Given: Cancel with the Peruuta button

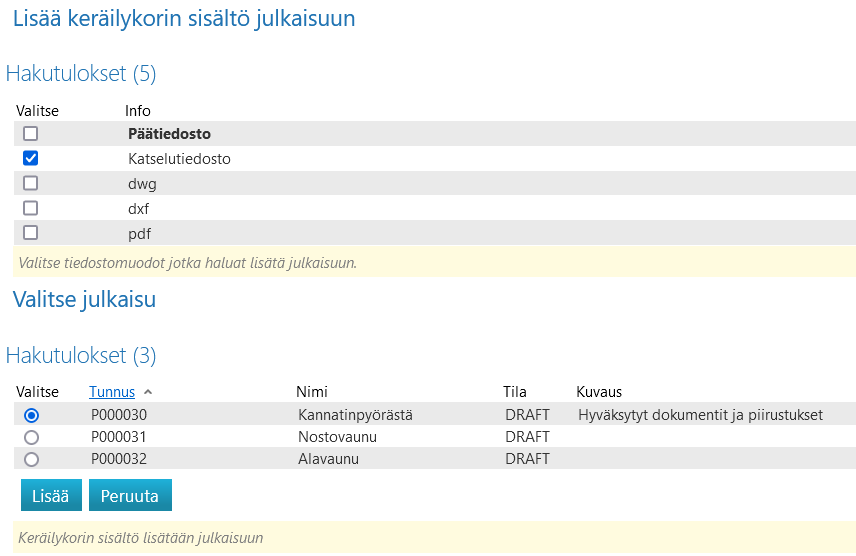Looking at the screenshot, I should [130, 495].
